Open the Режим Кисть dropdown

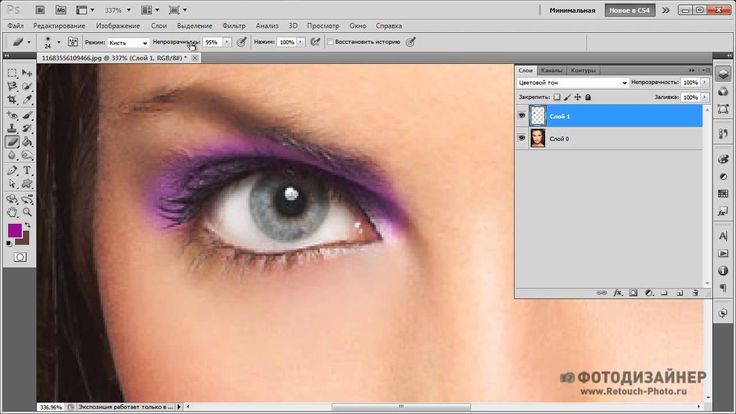tap(128, 42)
